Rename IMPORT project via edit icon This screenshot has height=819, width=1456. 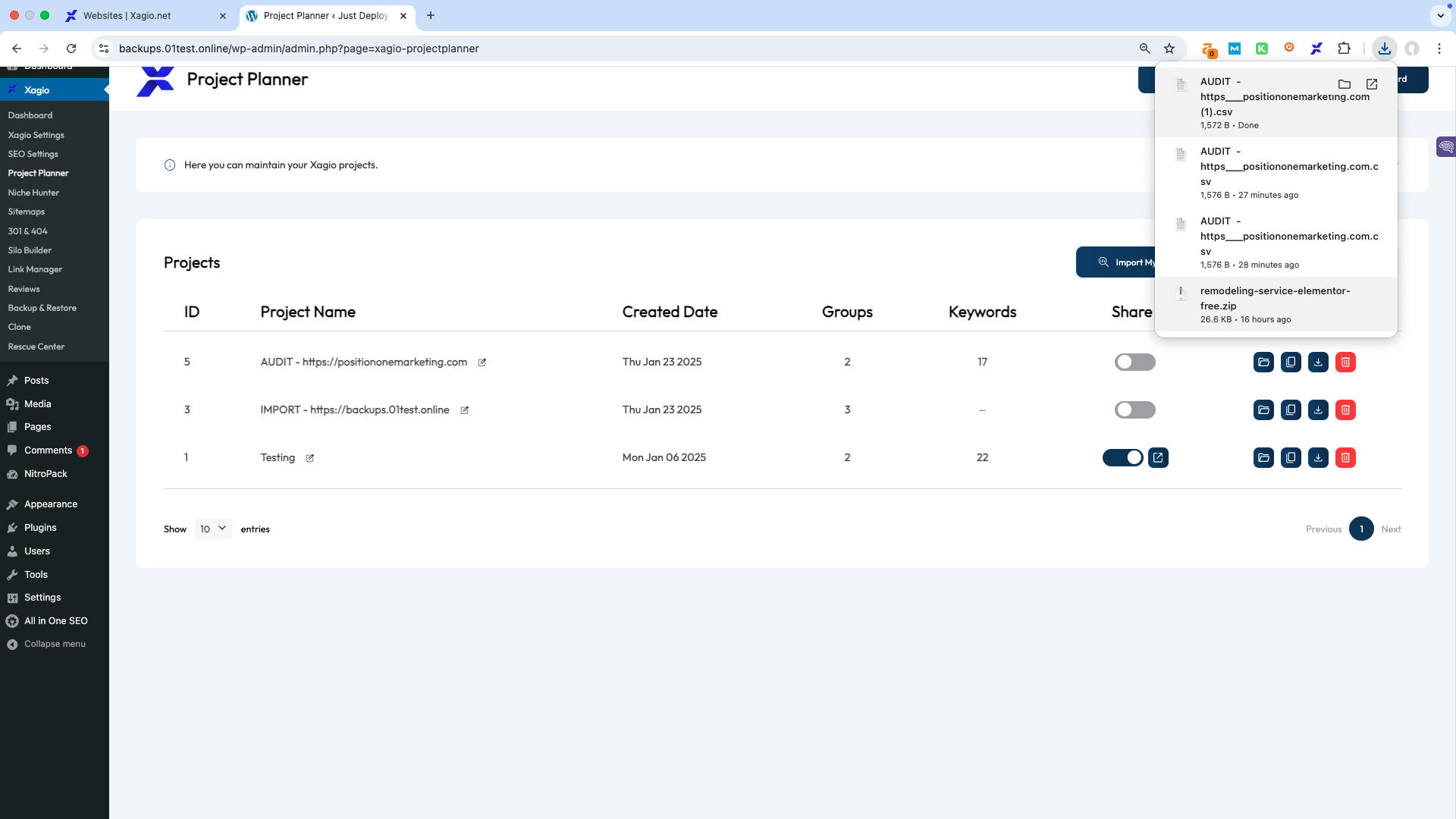[x=464, y=410]
